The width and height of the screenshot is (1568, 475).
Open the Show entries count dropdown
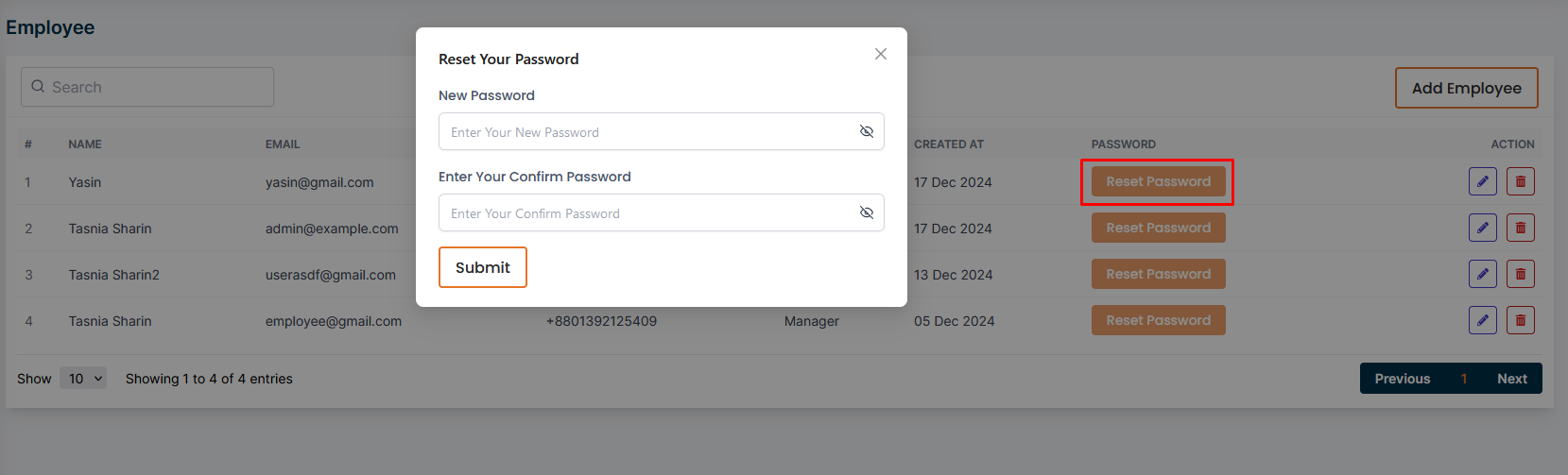pos(83,379)
